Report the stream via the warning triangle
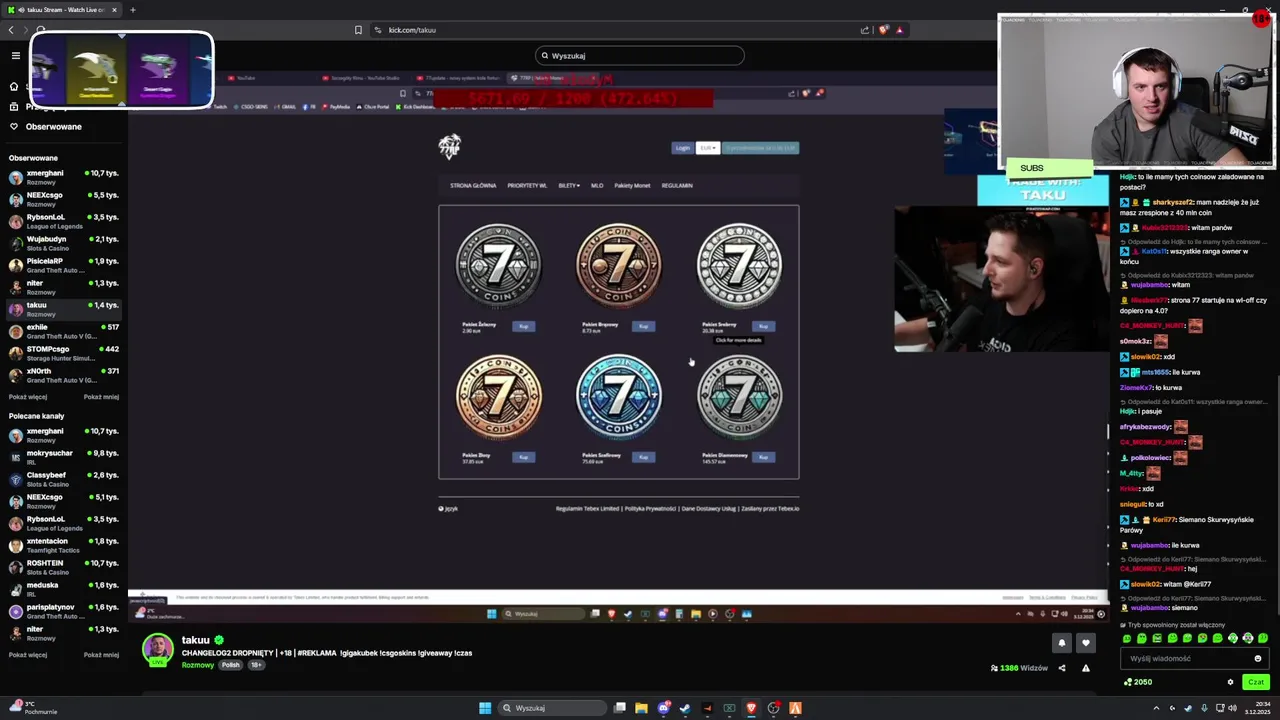This screenshot has height=720, width=1280. click(x=1086, y=668)
